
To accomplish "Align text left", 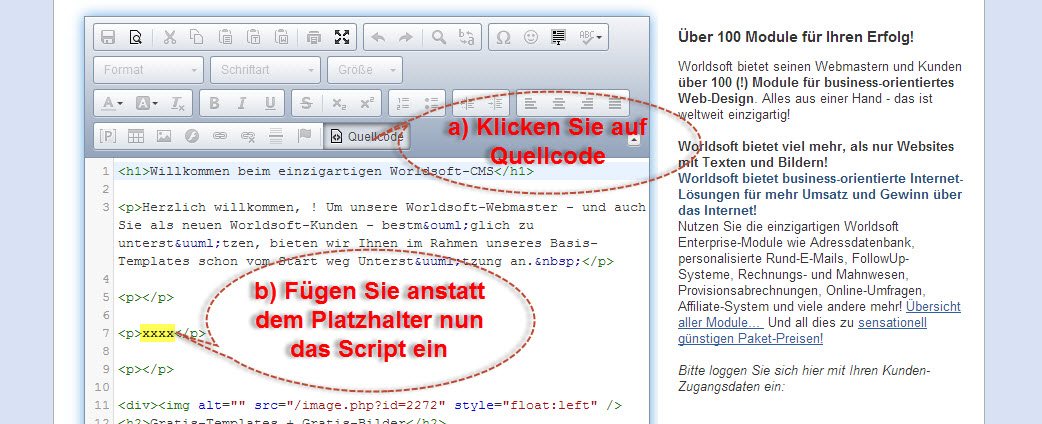I will pos(530,103).
